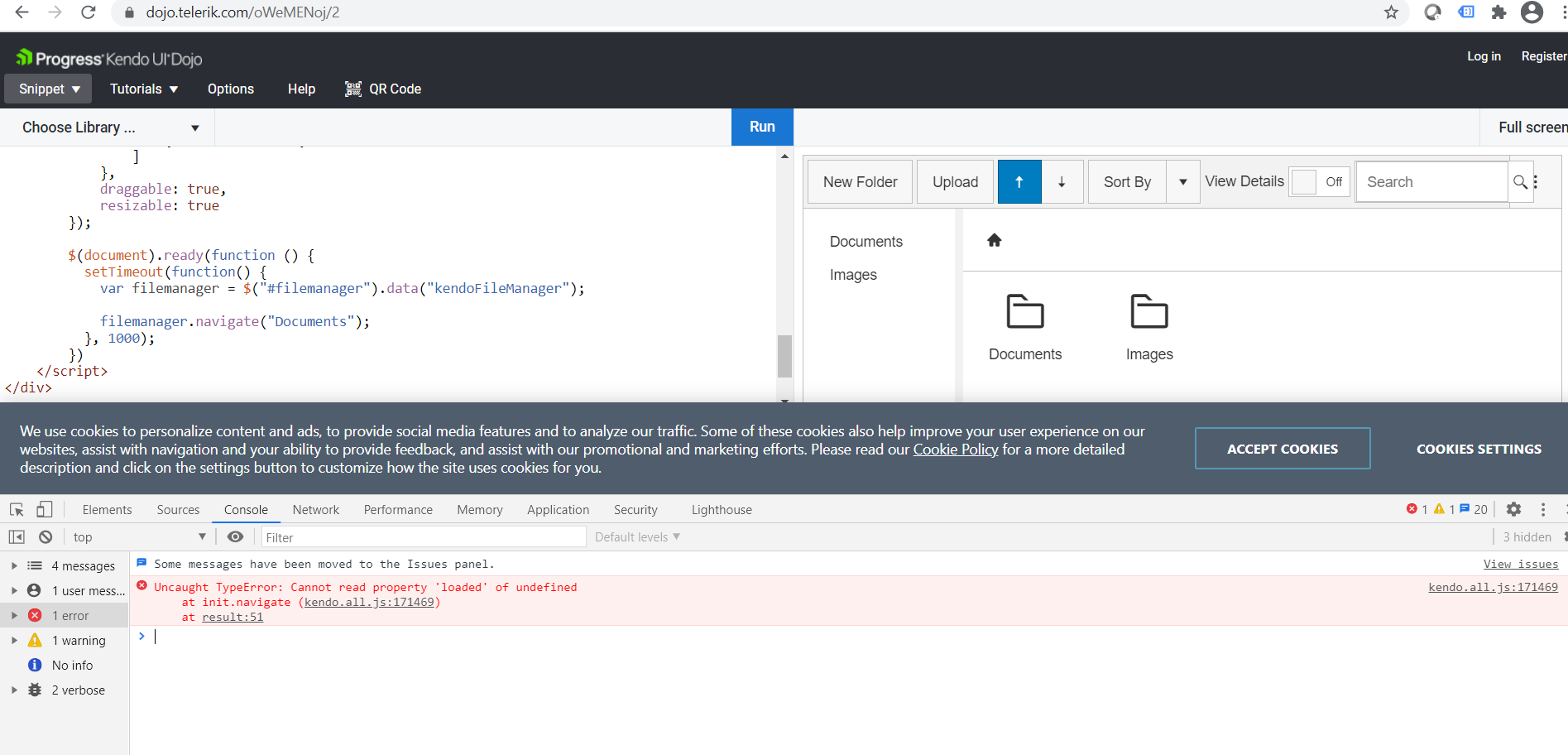Open the Snippet dropdown menu
The height and width of the screenshot is (755, 1568).
pos(48,89)
